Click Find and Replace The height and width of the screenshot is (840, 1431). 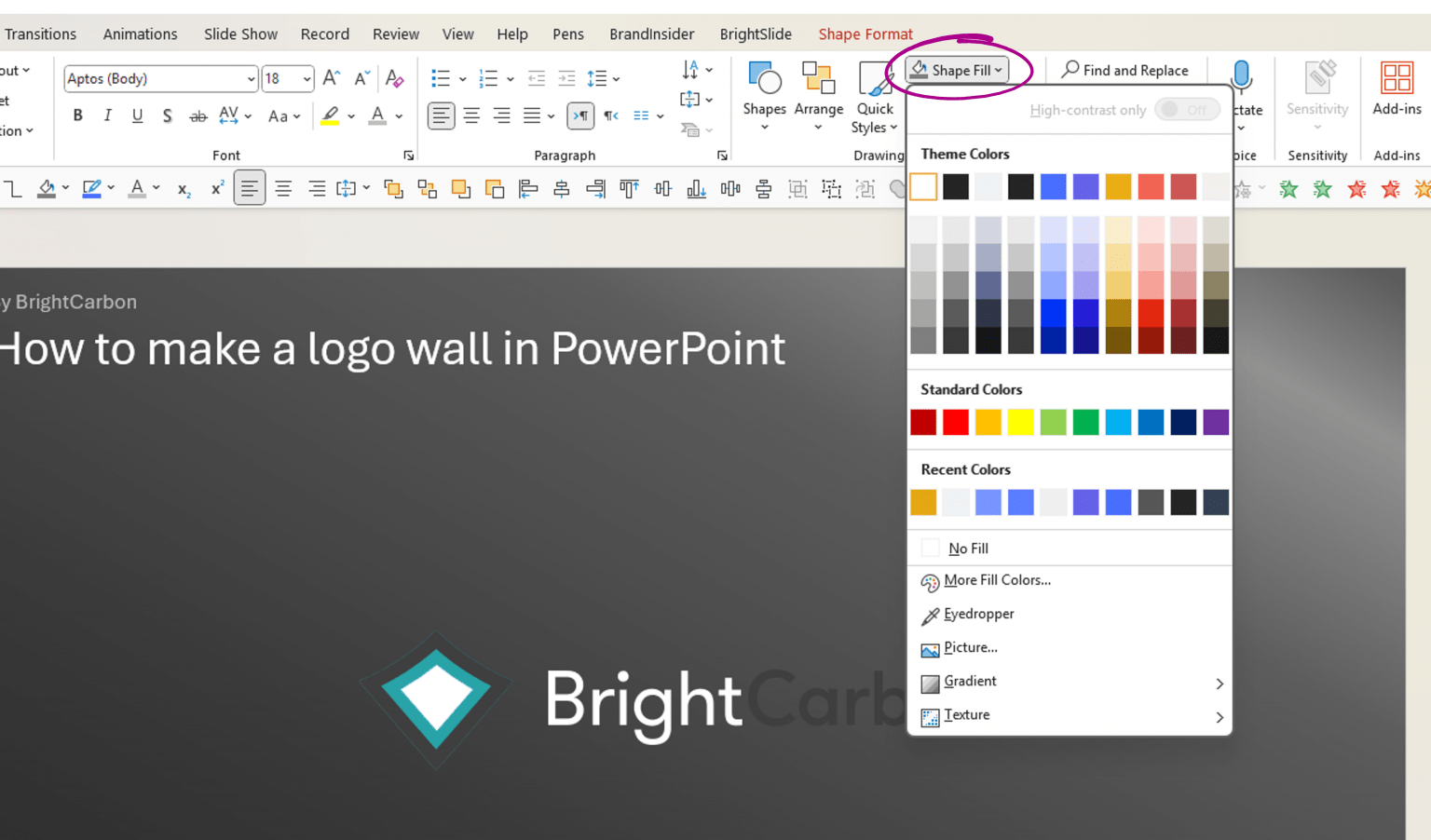[1125, 70]
